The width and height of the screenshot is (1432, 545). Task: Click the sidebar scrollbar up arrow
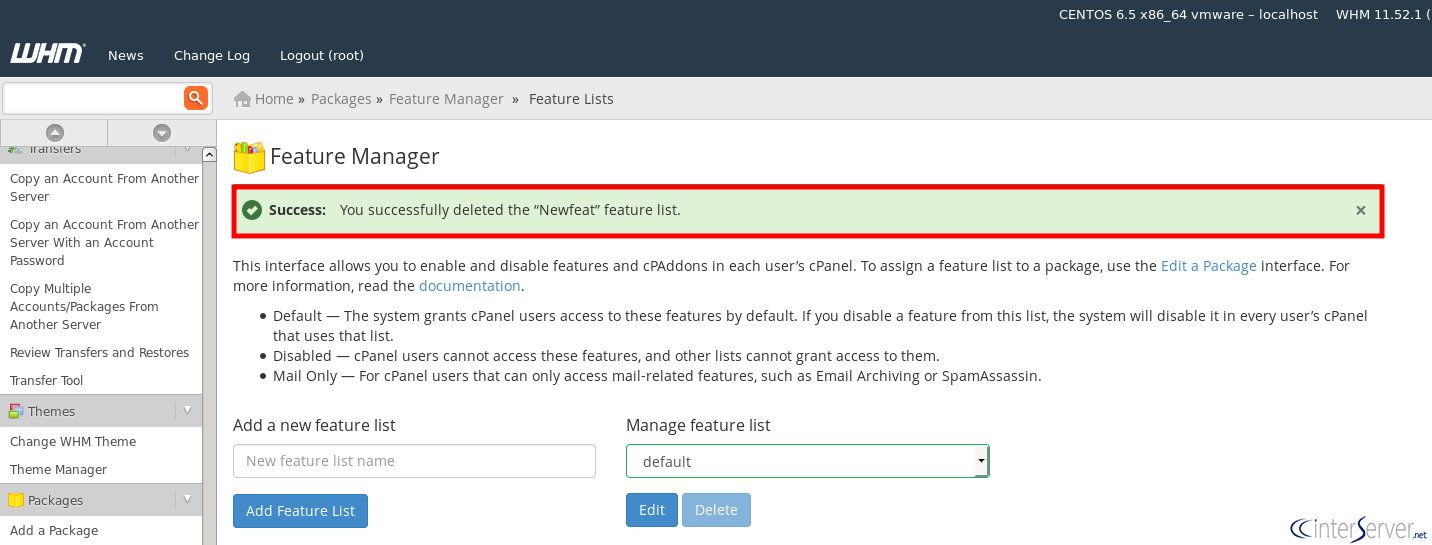209,154
